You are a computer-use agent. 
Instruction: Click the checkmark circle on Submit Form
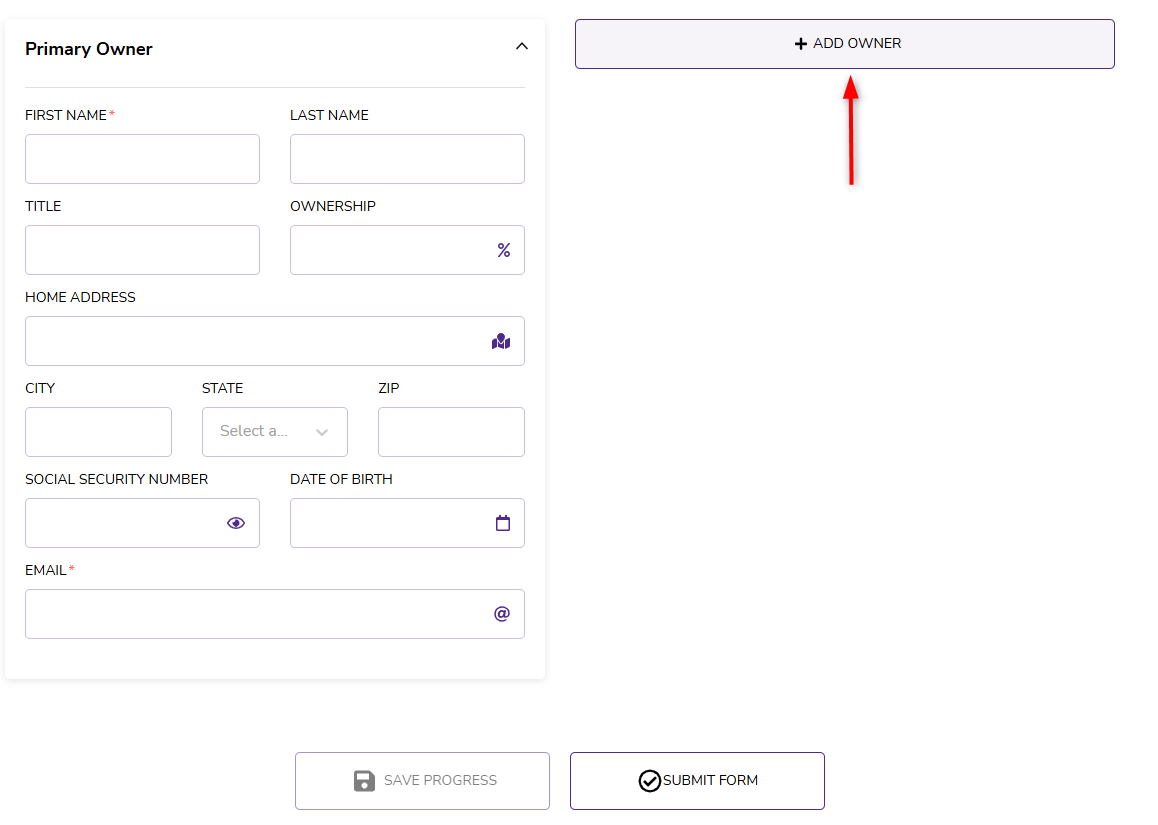[x=650, y=781]
